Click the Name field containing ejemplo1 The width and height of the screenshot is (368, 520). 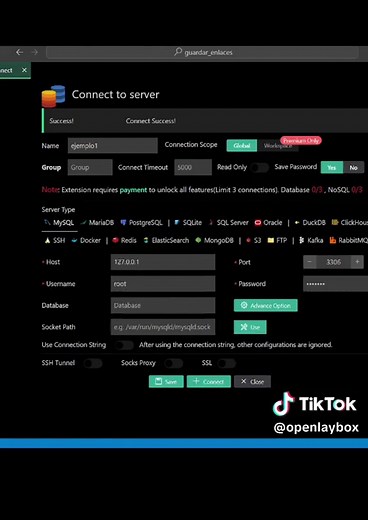pos(113,146)
